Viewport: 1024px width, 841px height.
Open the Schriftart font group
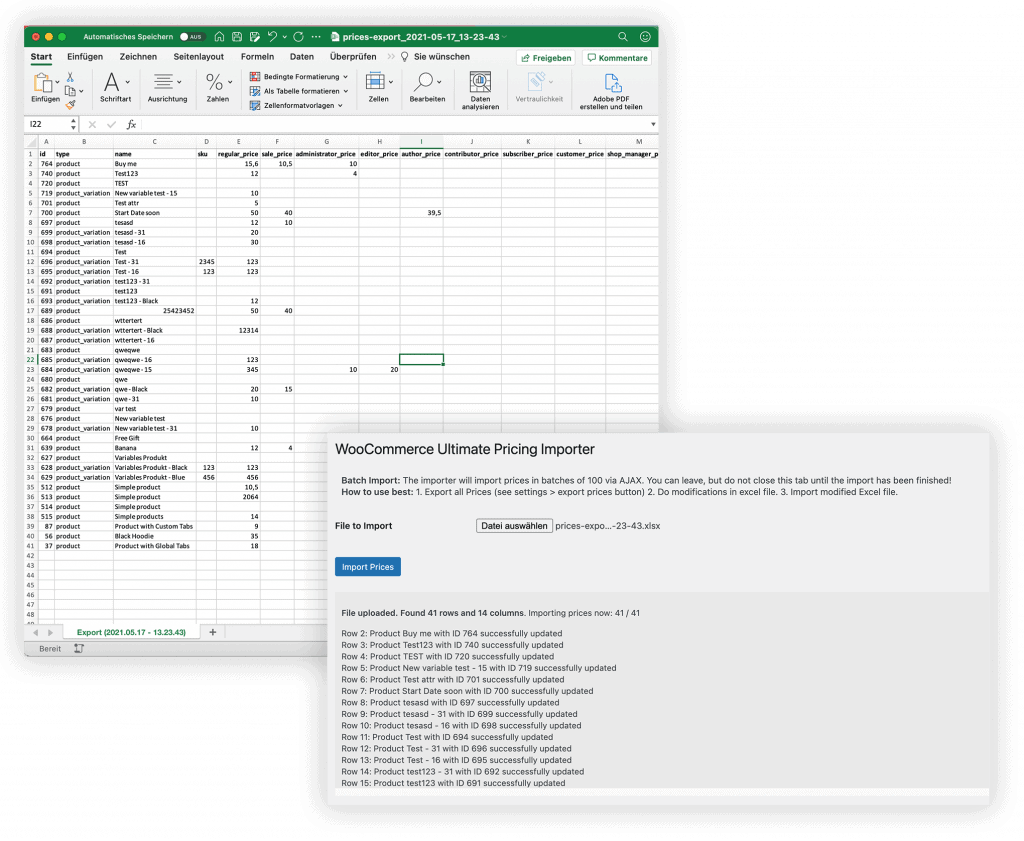click(x=116, y=87)
